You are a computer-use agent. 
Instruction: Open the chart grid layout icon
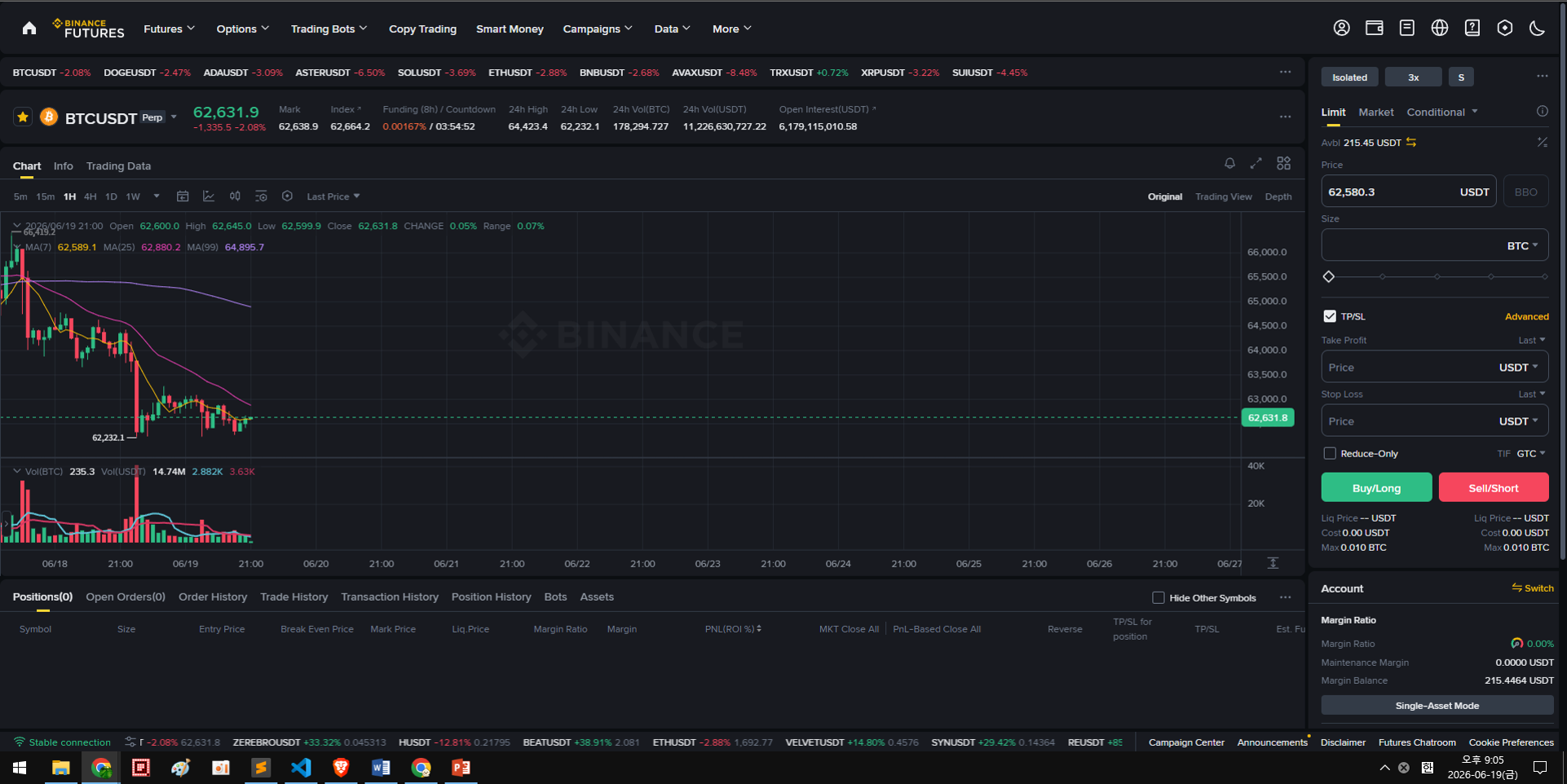point(1283,164)
